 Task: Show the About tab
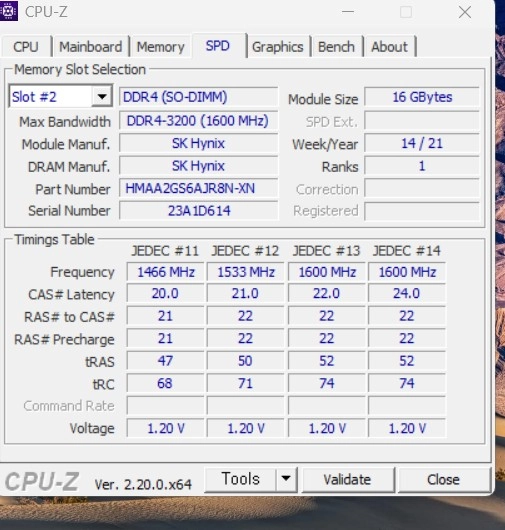click(x=389, y=46)
